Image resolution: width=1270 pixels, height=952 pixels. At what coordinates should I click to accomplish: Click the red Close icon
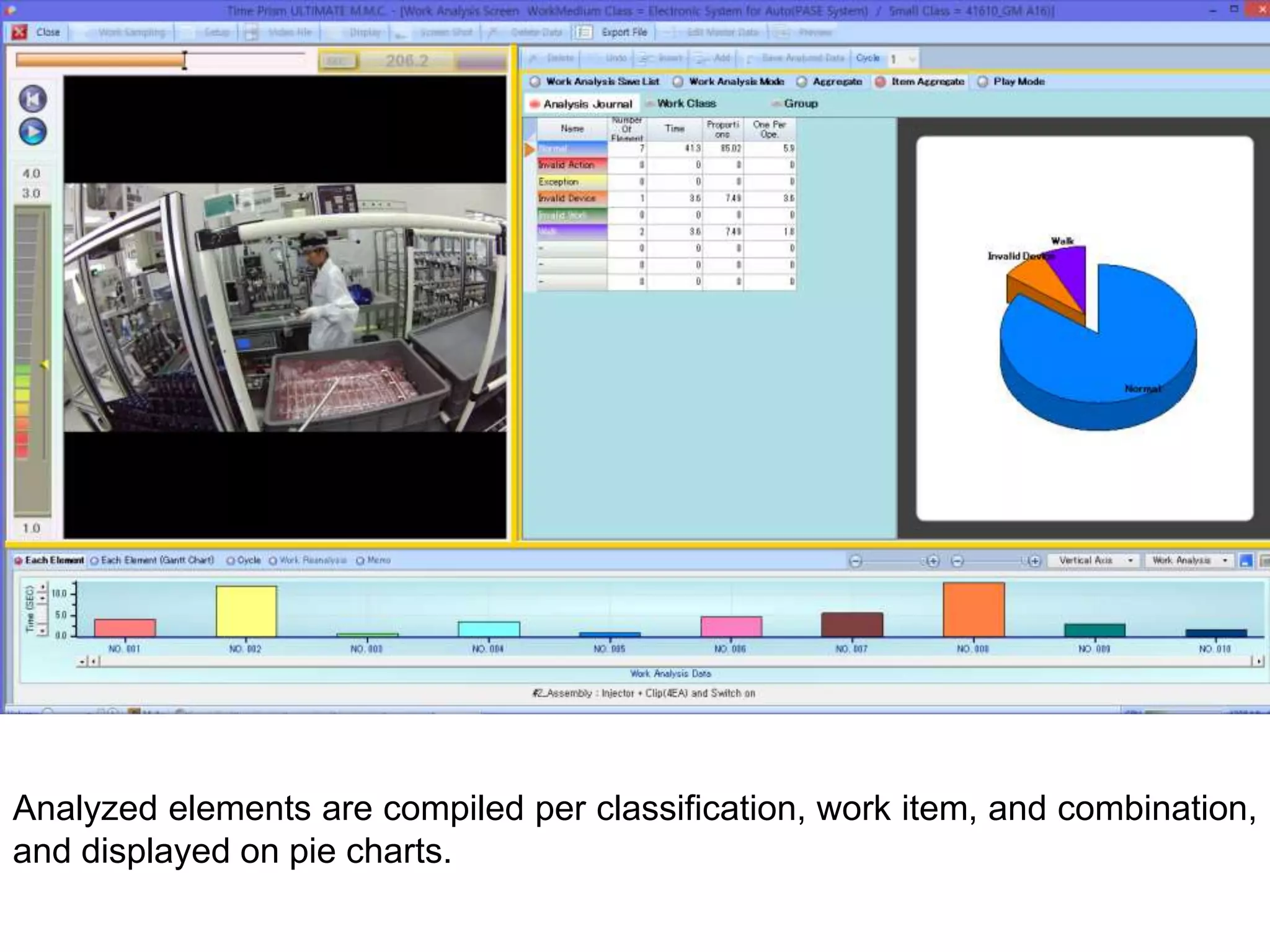(x=20, y=32)
